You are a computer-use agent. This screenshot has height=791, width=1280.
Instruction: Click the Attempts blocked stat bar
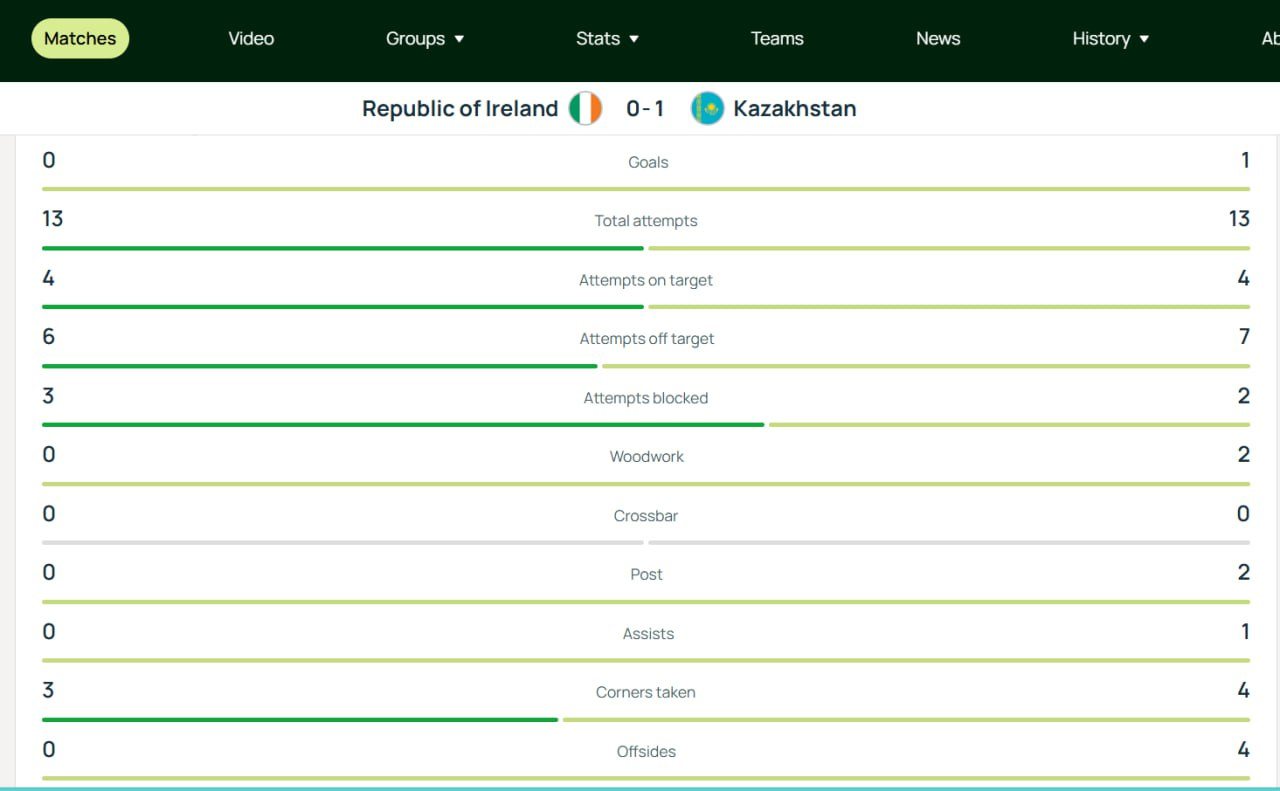(645, 425)
